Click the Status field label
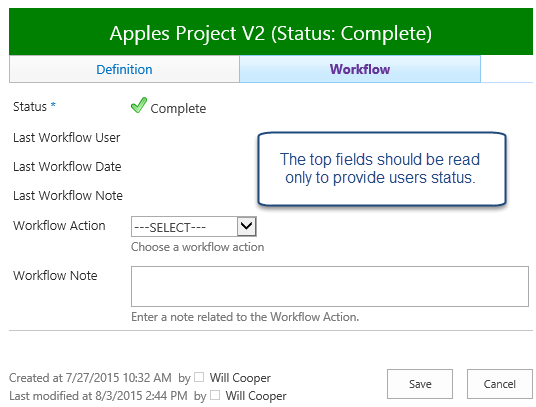Viewport: 536px width, 407px height. 30,107
